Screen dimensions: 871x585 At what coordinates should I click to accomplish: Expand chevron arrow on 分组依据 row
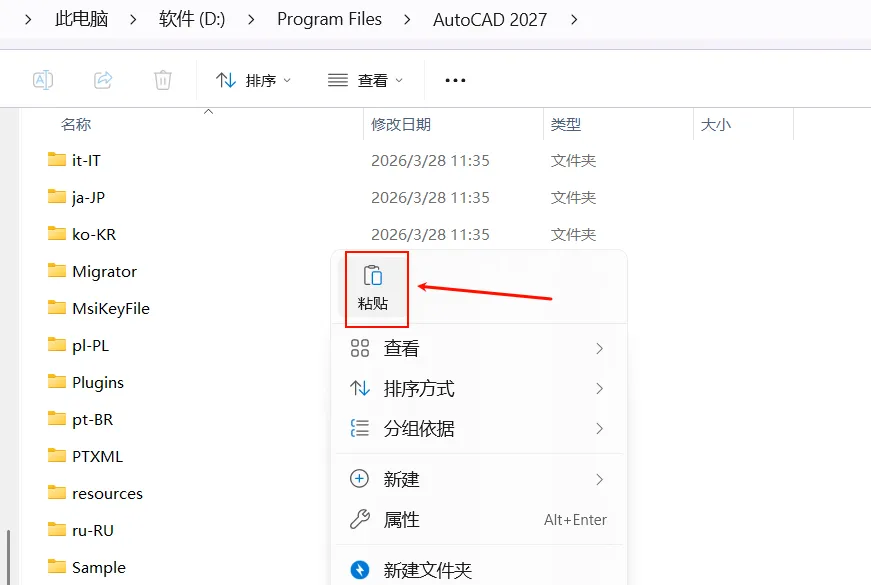click(599, 428)
